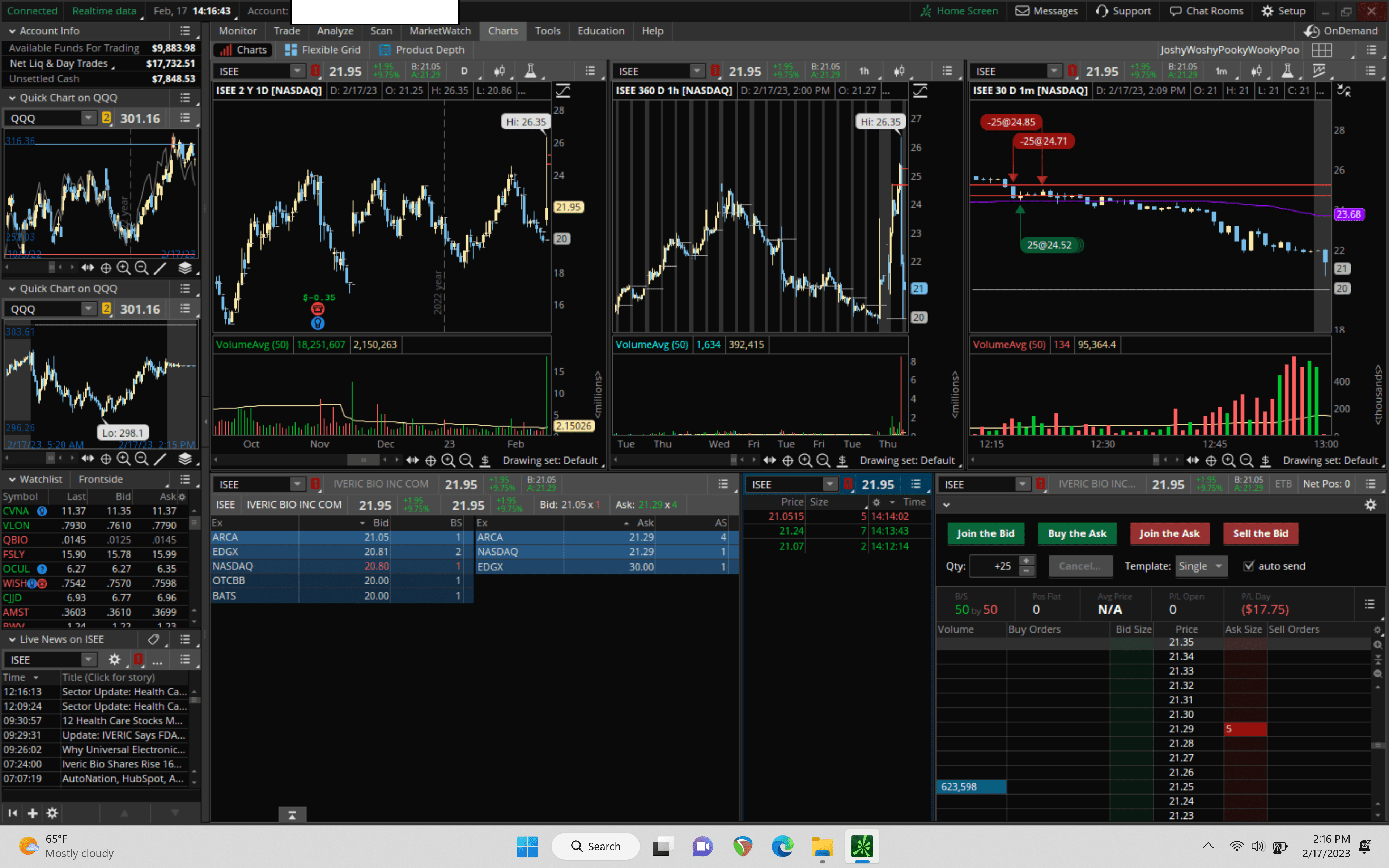The width and height of the screenshot is (1389, 868).
Task: Toggle the auto send checkbox
Action: point(1248,566)
